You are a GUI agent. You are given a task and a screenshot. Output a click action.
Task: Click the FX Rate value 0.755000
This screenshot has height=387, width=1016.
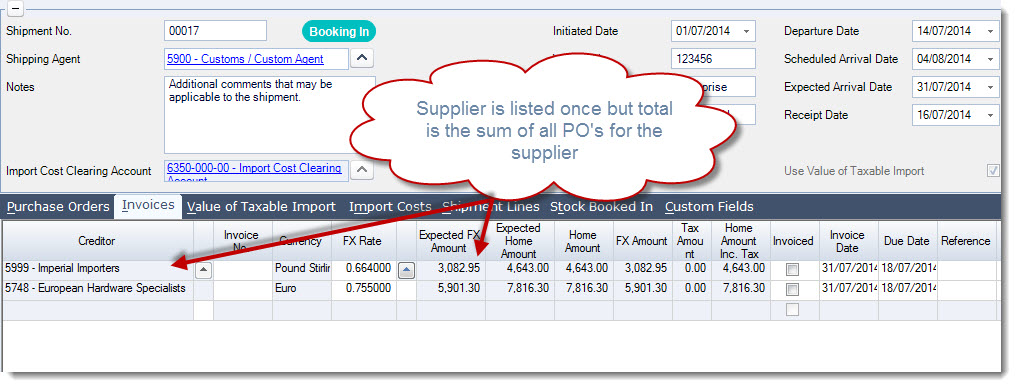364,289
